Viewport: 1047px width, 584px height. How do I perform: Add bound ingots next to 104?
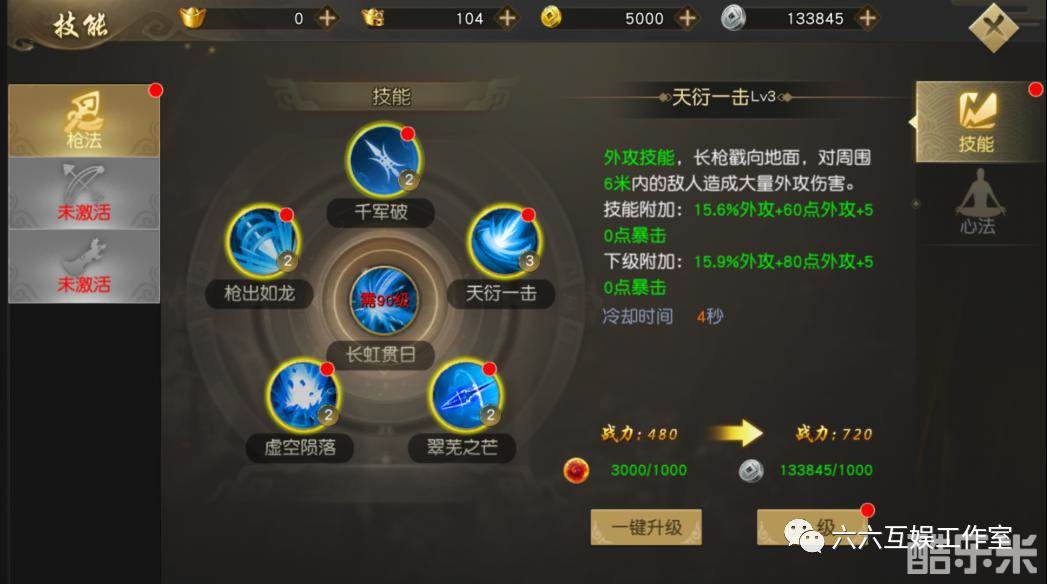click(x=507, y=18)
